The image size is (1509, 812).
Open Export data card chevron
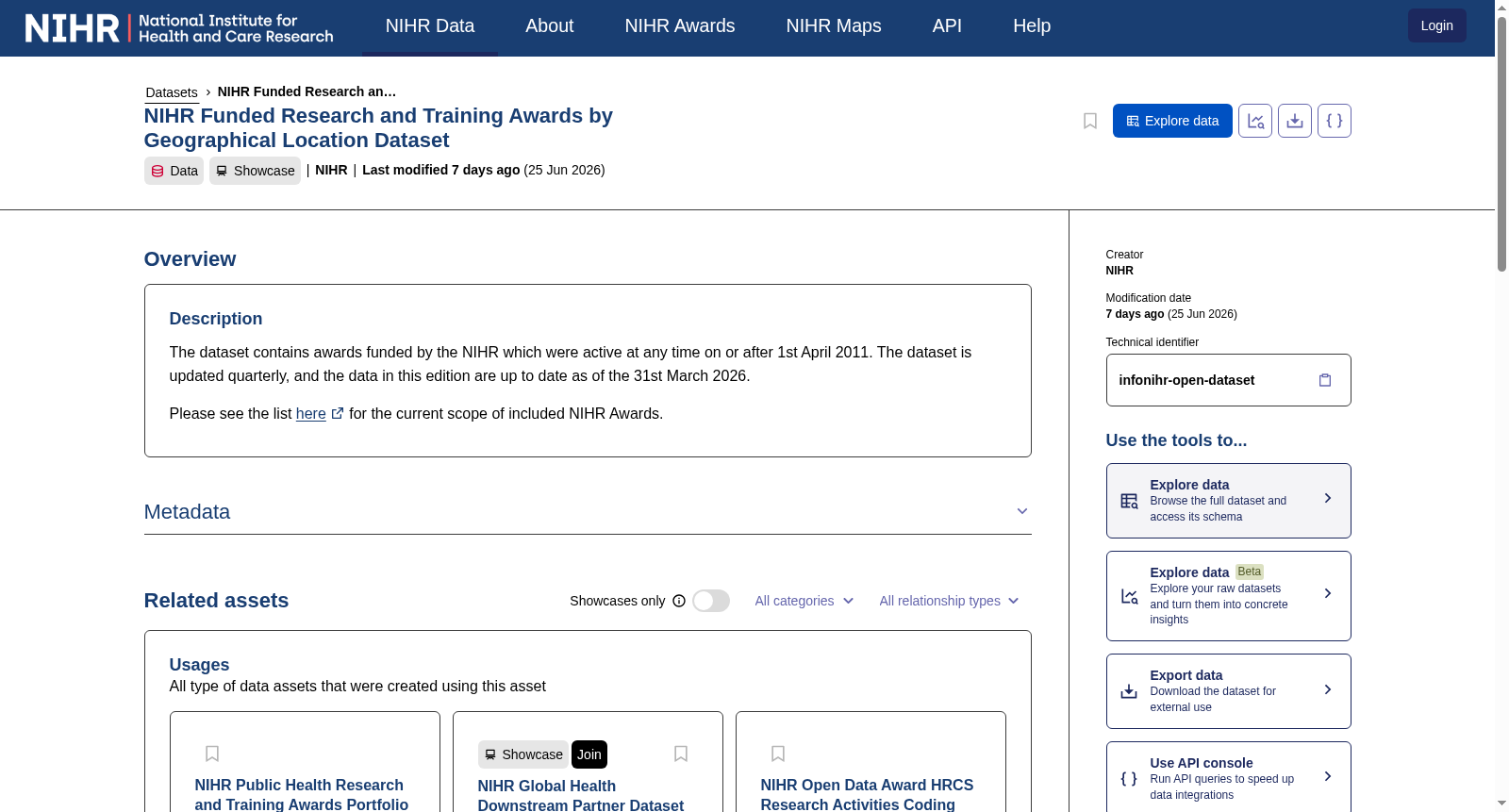(1328, 689)
